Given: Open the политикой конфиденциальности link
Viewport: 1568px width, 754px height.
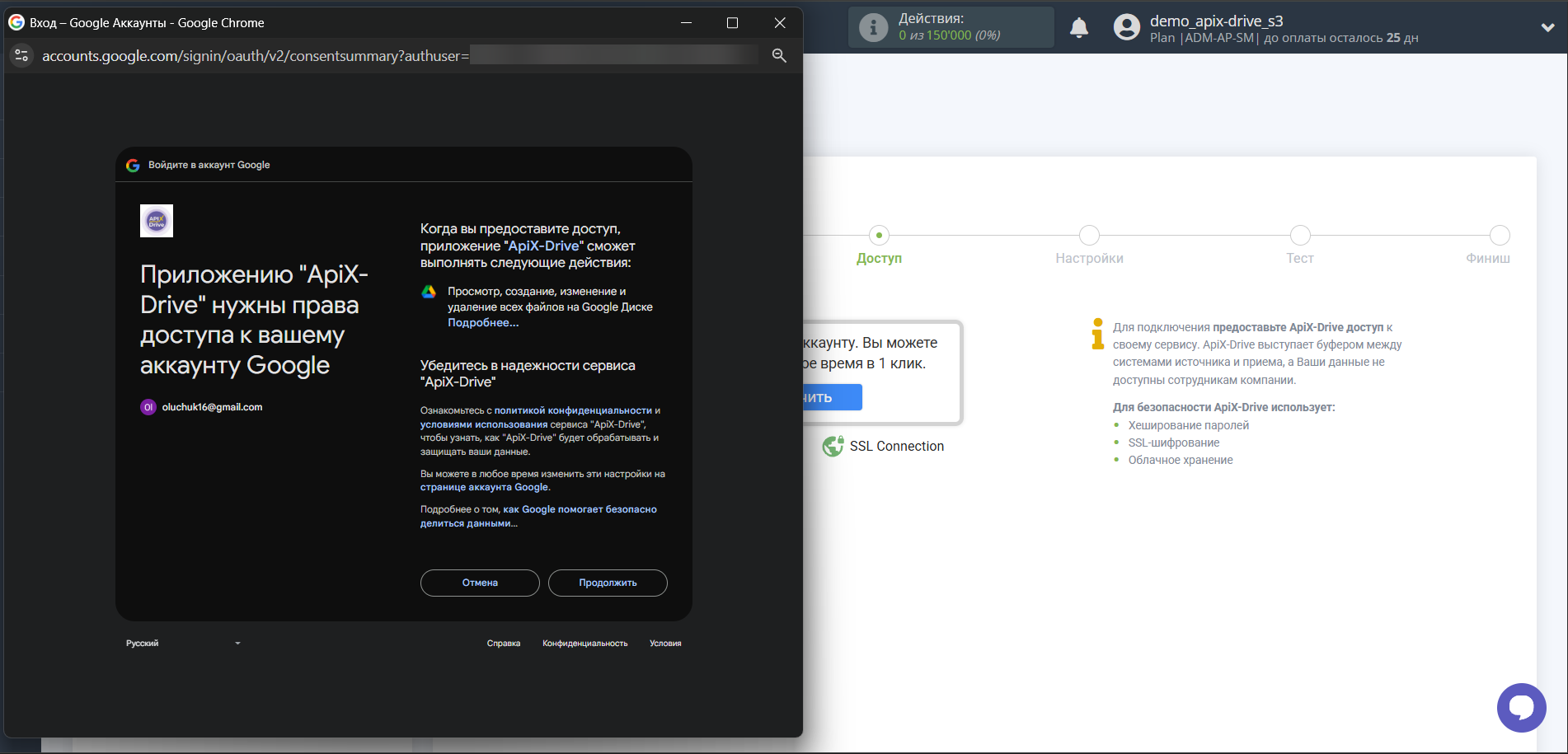Looking at the screenshot, I should click(573, 410).
